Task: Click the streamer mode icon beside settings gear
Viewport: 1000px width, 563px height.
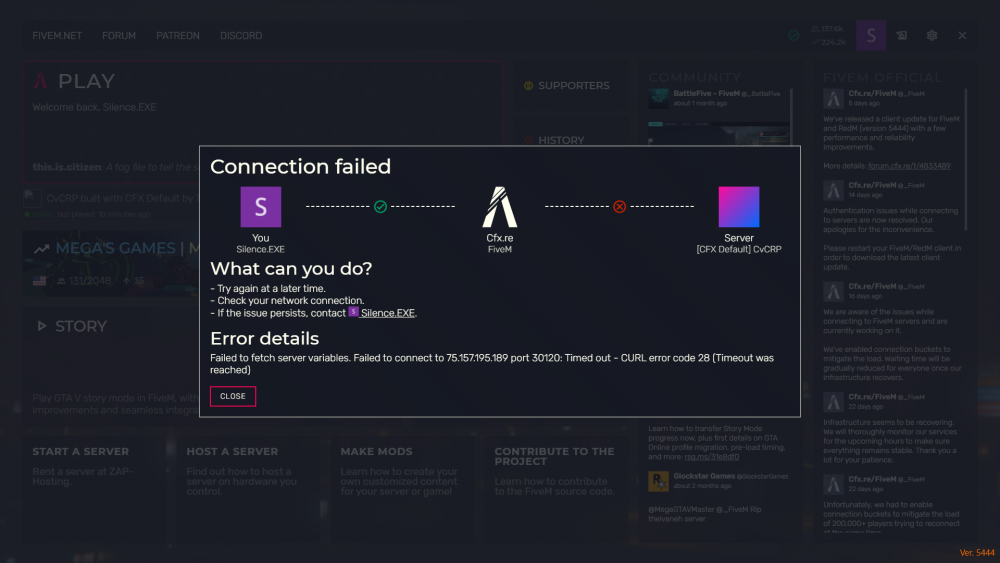Action: [x=901, y=35]
